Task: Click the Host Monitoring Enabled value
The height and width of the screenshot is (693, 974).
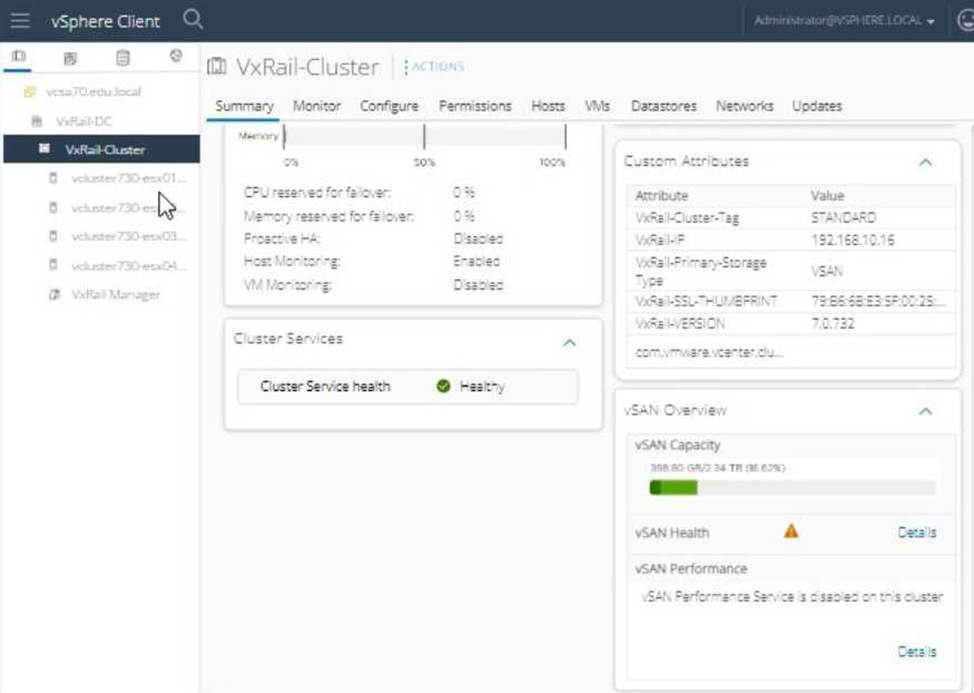Action: (x=476, y=261)
